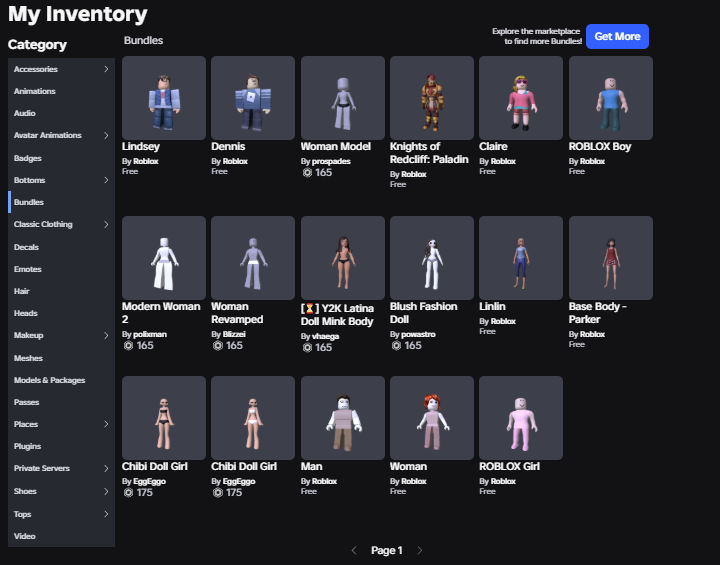Image resolution: width=720 pixels, height=565 pixels.
Task: Open creator powastro profile link
Action: [418, 334]
